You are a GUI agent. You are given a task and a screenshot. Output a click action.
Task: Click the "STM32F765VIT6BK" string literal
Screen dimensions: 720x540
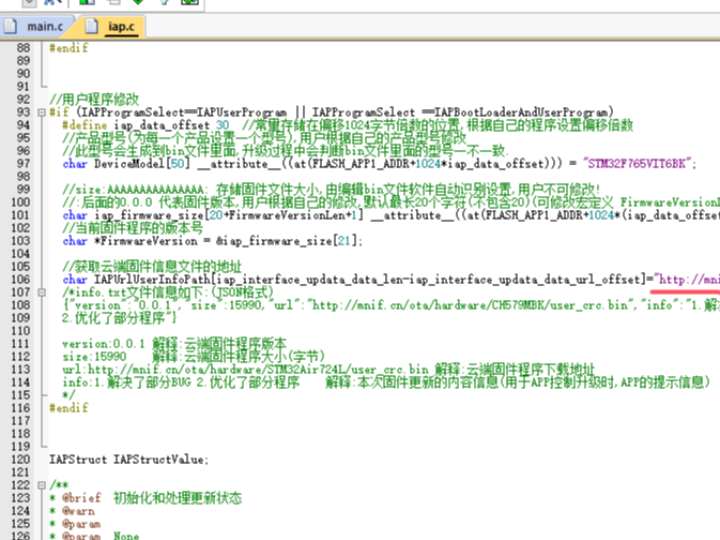(639, 164)
